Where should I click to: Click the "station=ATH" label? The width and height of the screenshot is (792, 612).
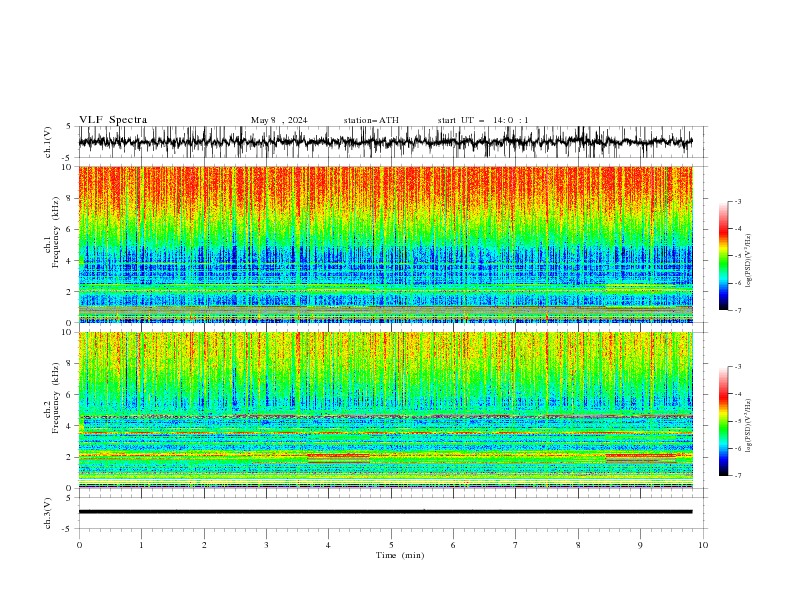[x=371, y=120]
